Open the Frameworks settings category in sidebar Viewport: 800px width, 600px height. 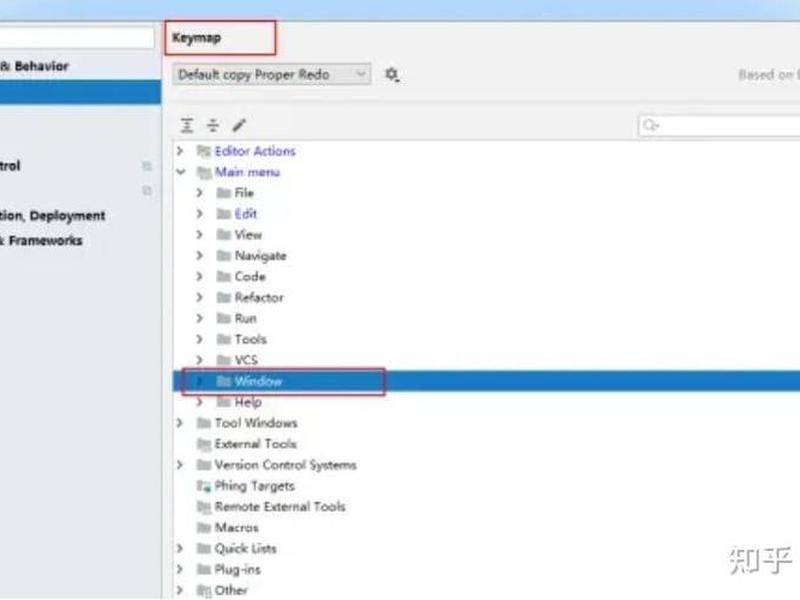click(x=41, y=240)
